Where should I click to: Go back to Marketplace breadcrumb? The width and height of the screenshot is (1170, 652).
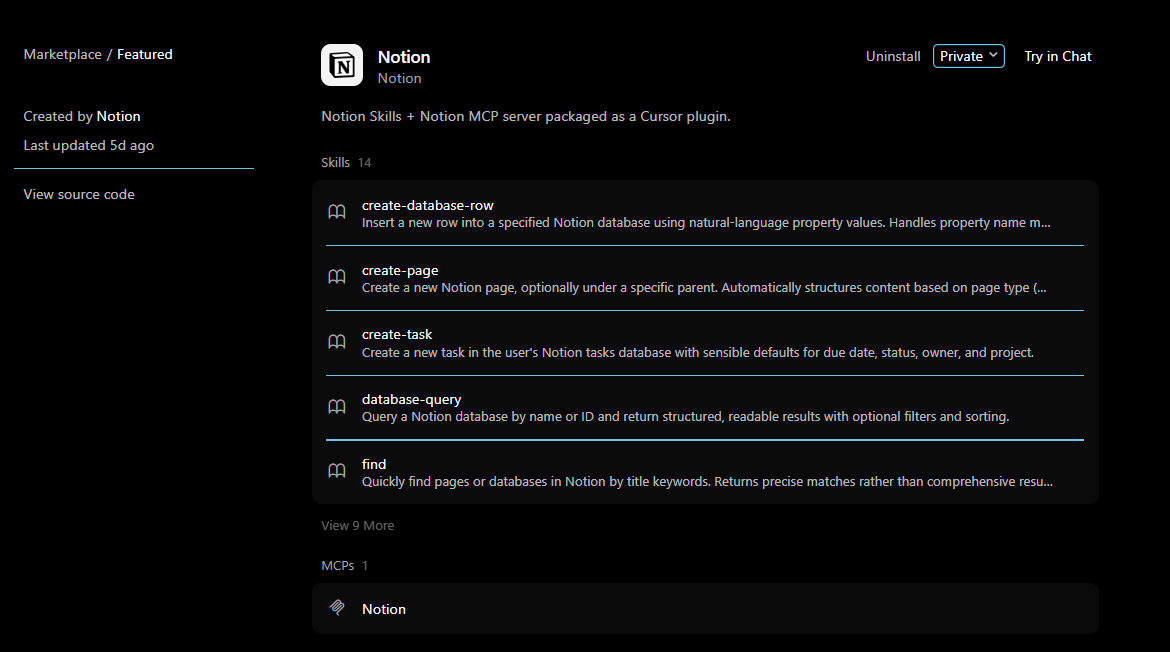63,54
